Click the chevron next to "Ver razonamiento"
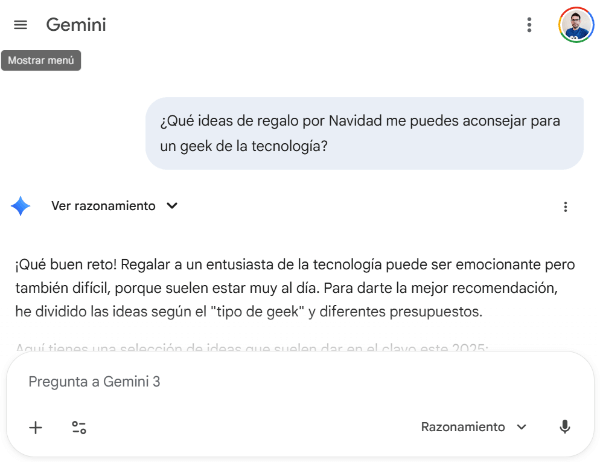Viewport: 600px width, 462px height. 172,206
